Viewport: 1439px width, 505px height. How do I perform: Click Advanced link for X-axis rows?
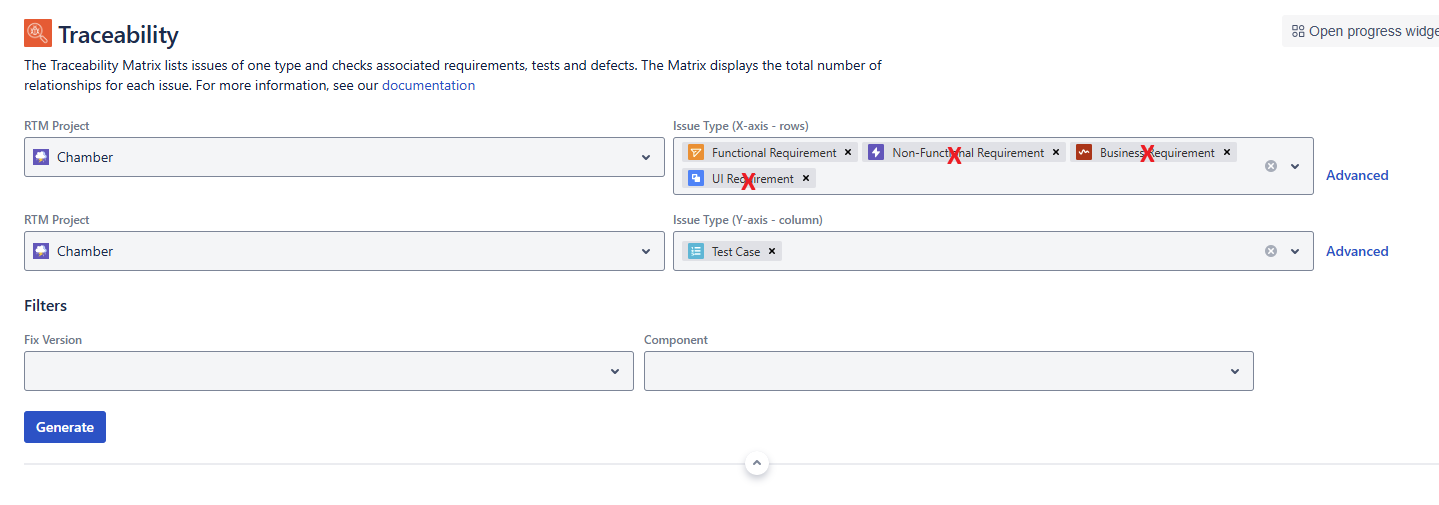point(1357,175)
